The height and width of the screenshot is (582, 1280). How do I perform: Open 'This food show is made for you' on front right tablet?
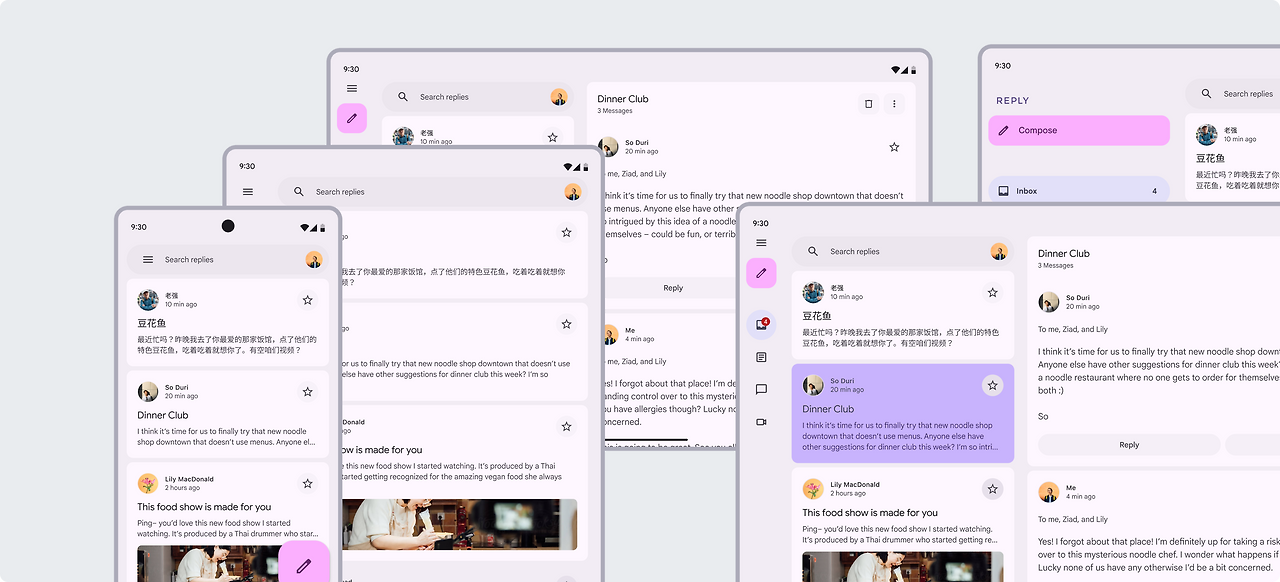pos(870,513)
